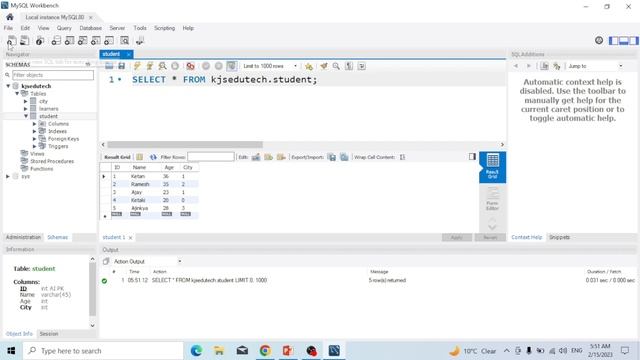Click the new SQL tab icon
Image resolution: width=640 pixels, height=360 pixels.
(x=11, y=40)
